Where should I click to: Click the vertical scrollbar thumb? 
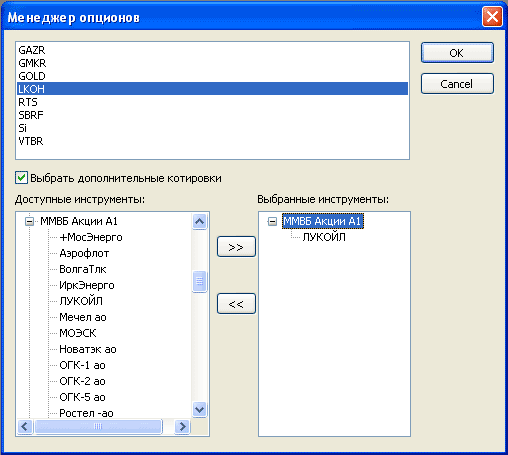[199, 281]
